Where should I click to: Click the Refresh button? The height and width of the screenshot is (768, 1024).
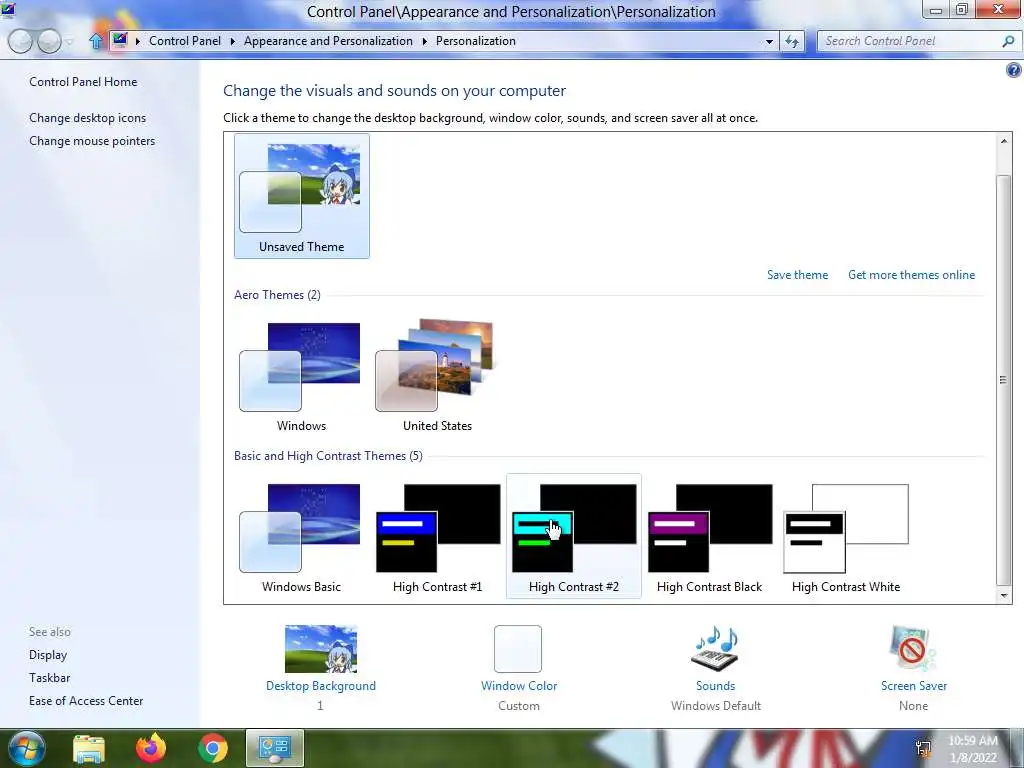coord(792,41)
